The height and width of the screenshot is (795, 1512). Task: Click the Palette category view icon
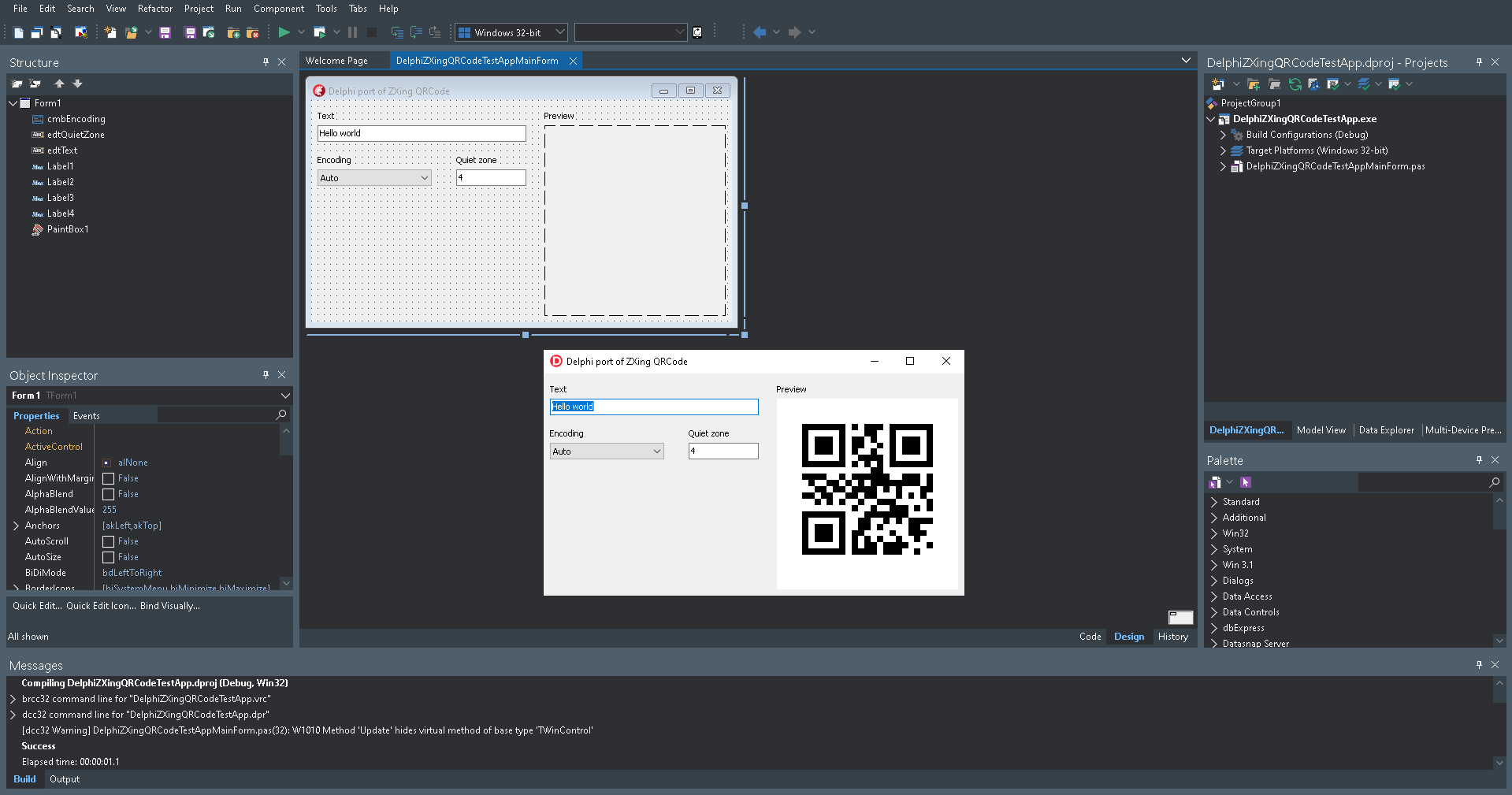(1215, 482)
